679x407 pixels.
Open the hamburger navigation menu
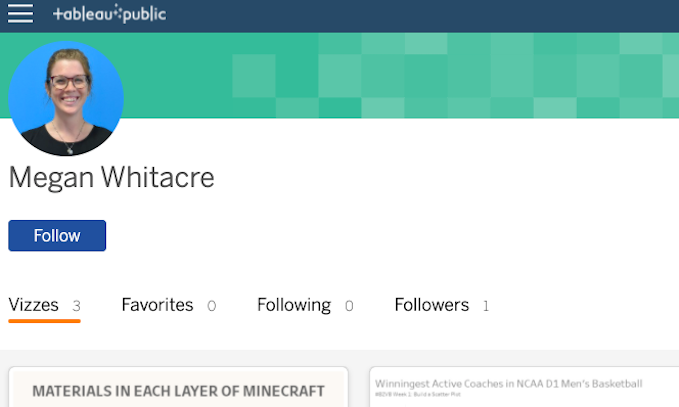click(x=20, y=14)
